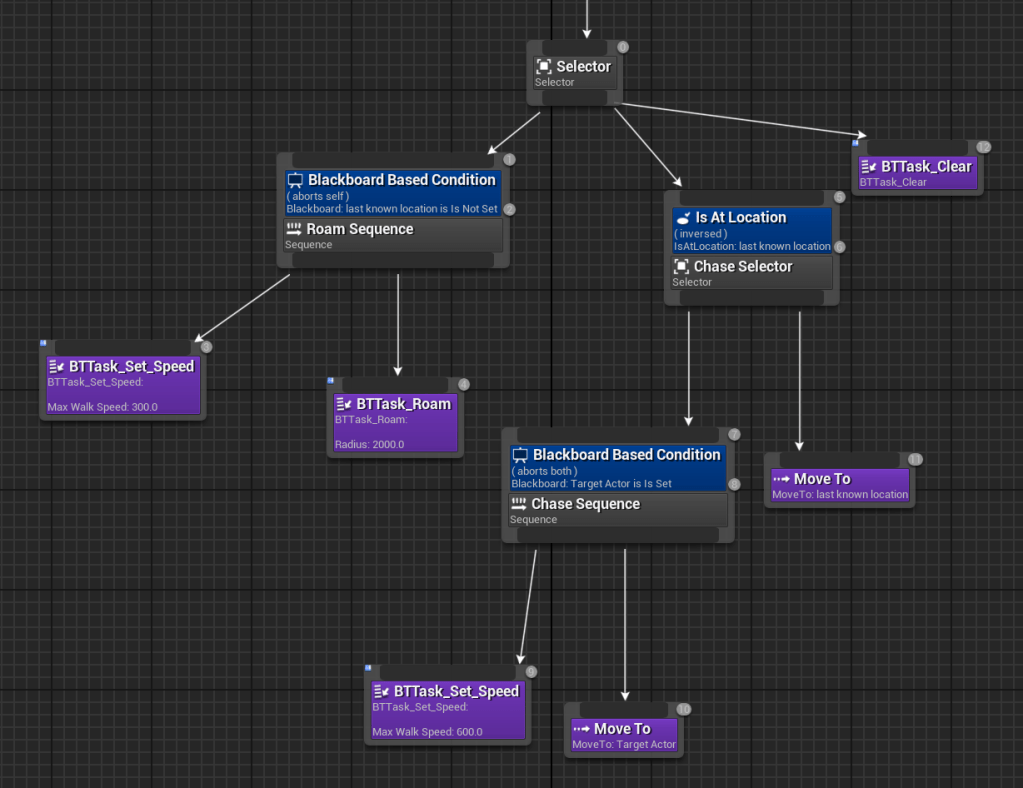Select the BTTask_Set_Speed node with speed 600.0

pos(447,710)
